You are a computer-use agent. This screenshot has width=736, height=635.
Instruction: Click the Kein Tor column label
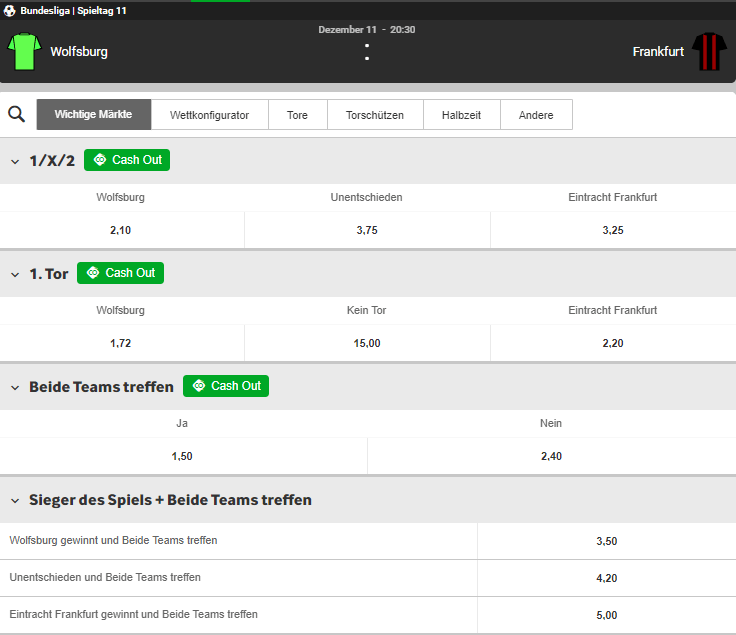pyautogui.click(x=367, y=310)
